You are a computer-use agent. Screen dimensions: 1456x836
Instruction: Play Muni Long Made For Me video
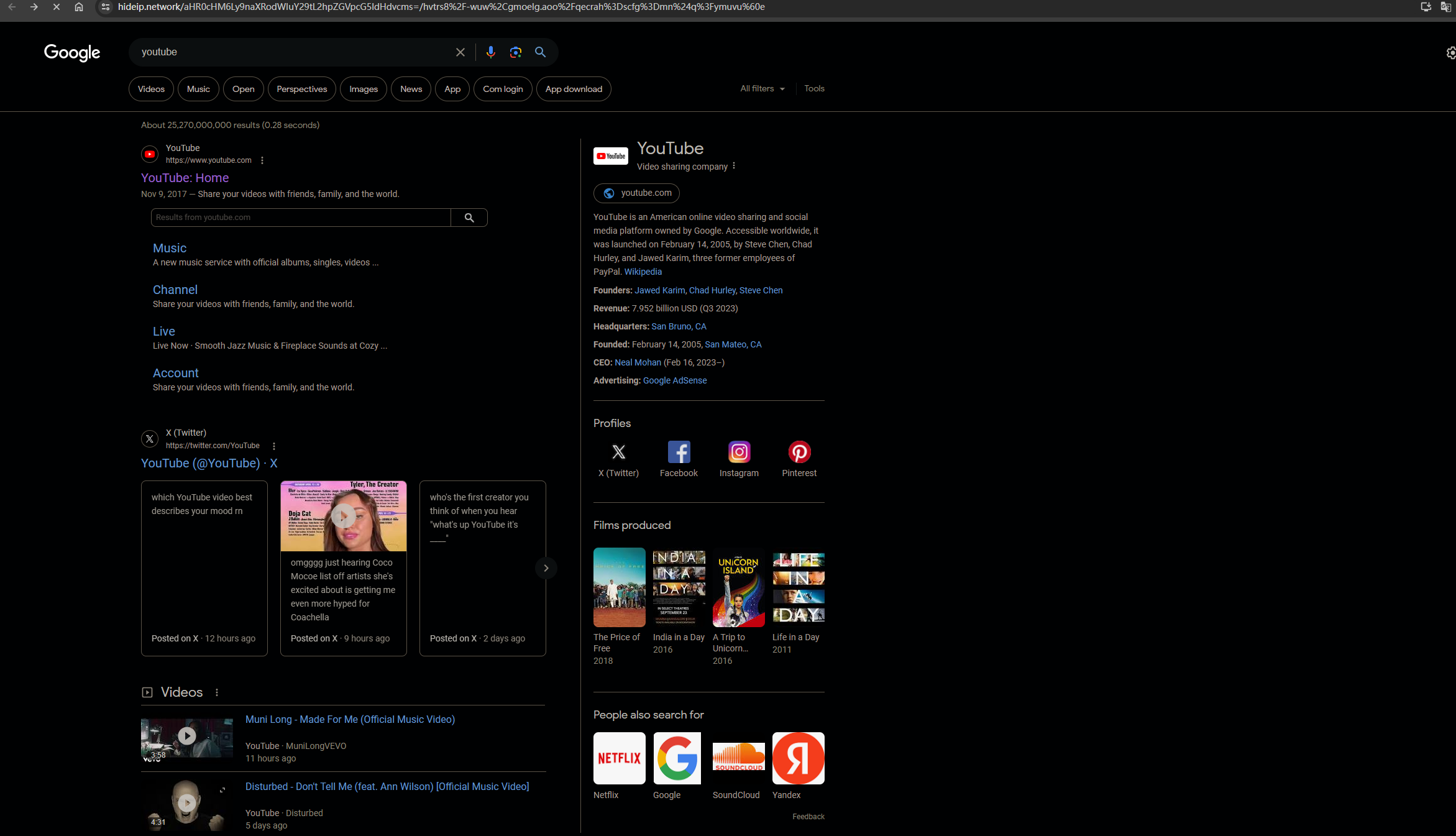click(x=187, y=737)
